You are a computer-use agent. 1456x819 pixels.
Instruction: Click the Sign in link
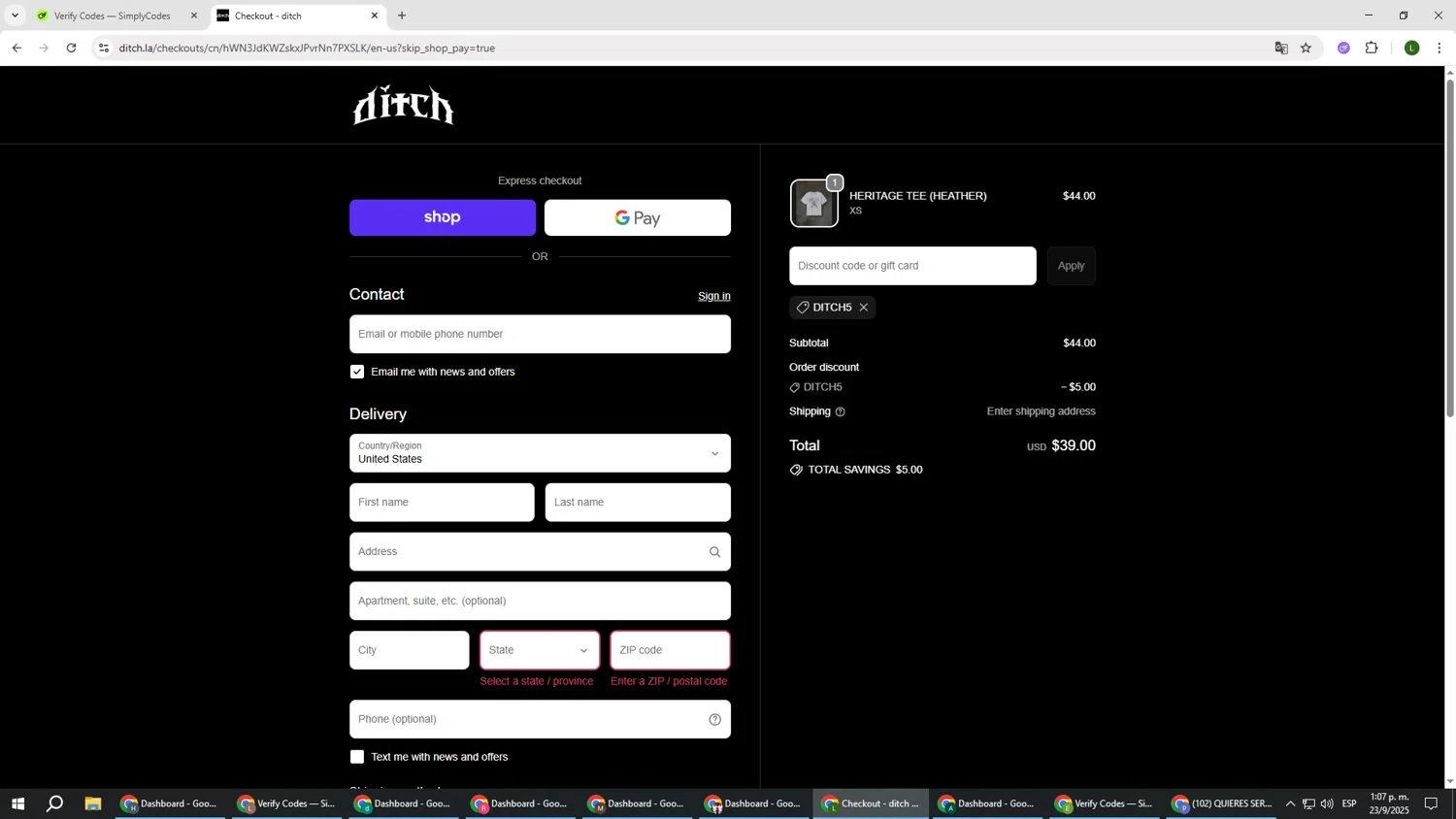click(714, 297)
